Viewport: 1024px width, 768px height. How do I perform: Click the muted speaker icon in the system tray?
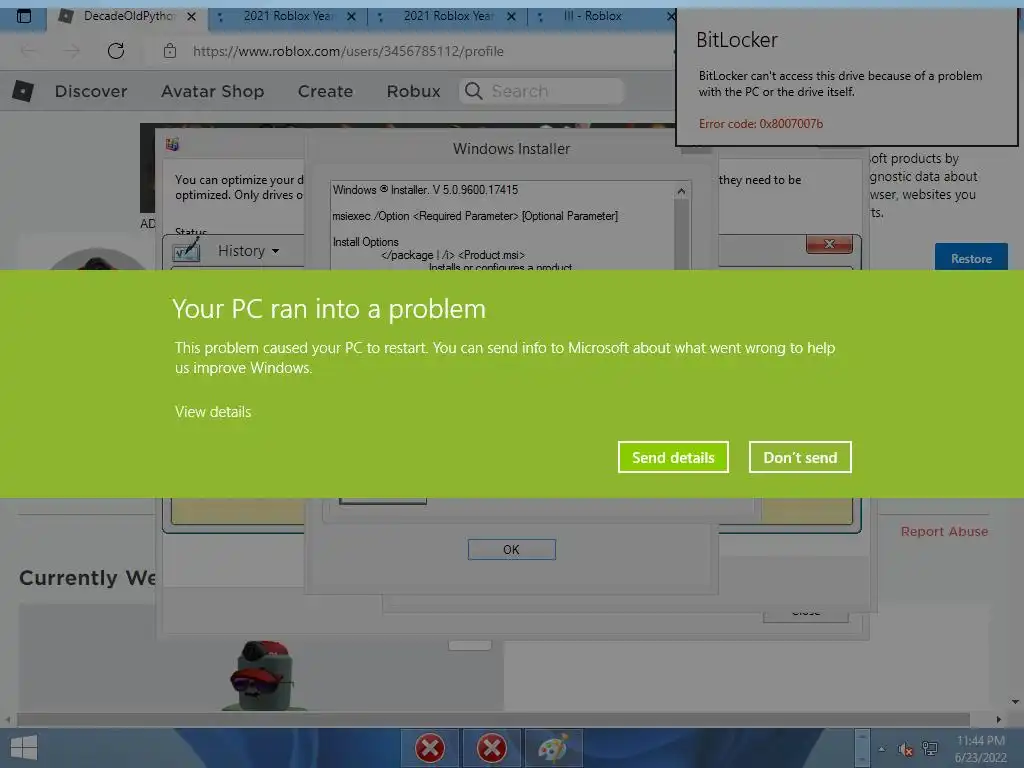click(x=905, y=750)
